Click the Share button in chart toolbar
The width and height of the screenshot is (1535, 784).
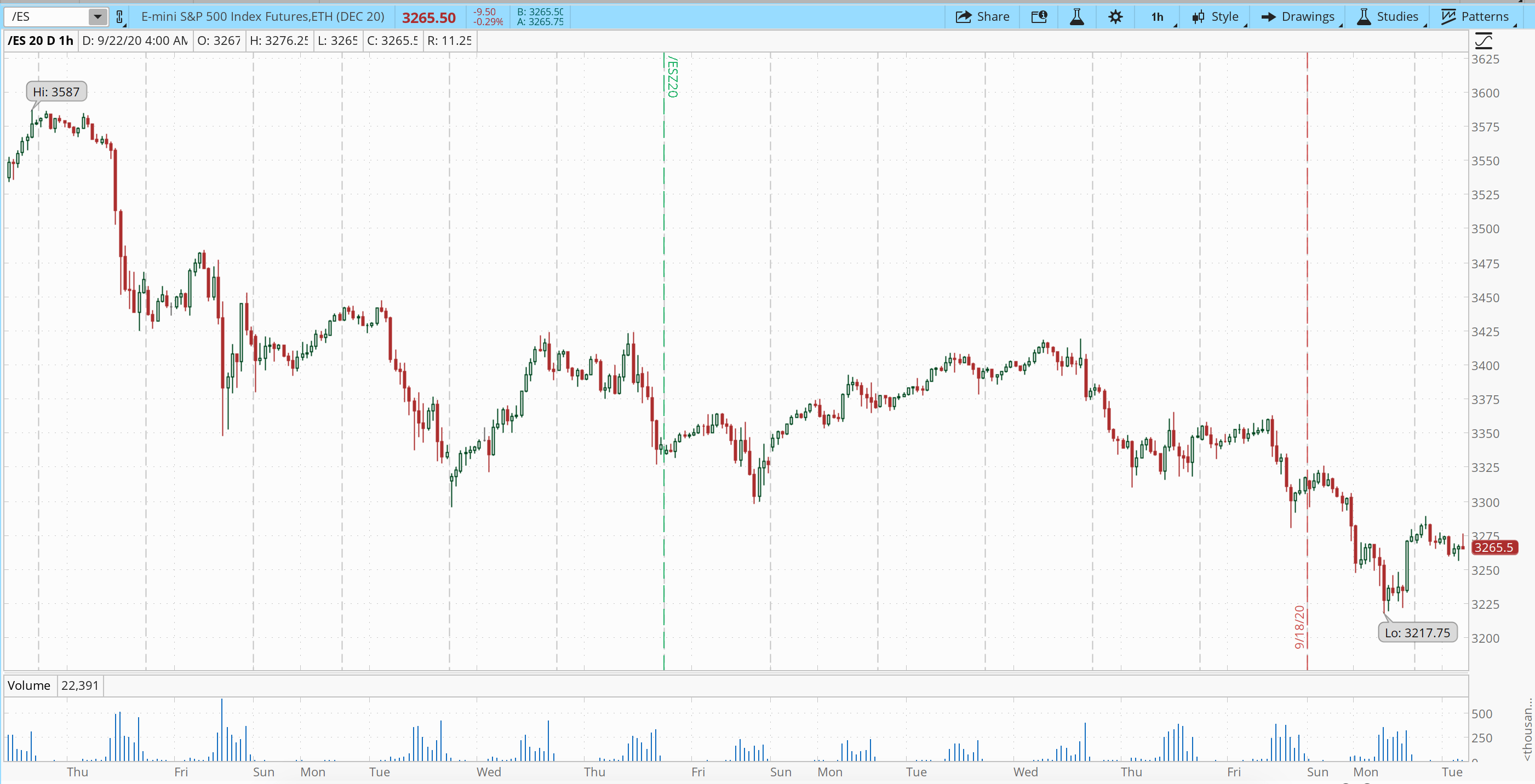coord(983,16)
